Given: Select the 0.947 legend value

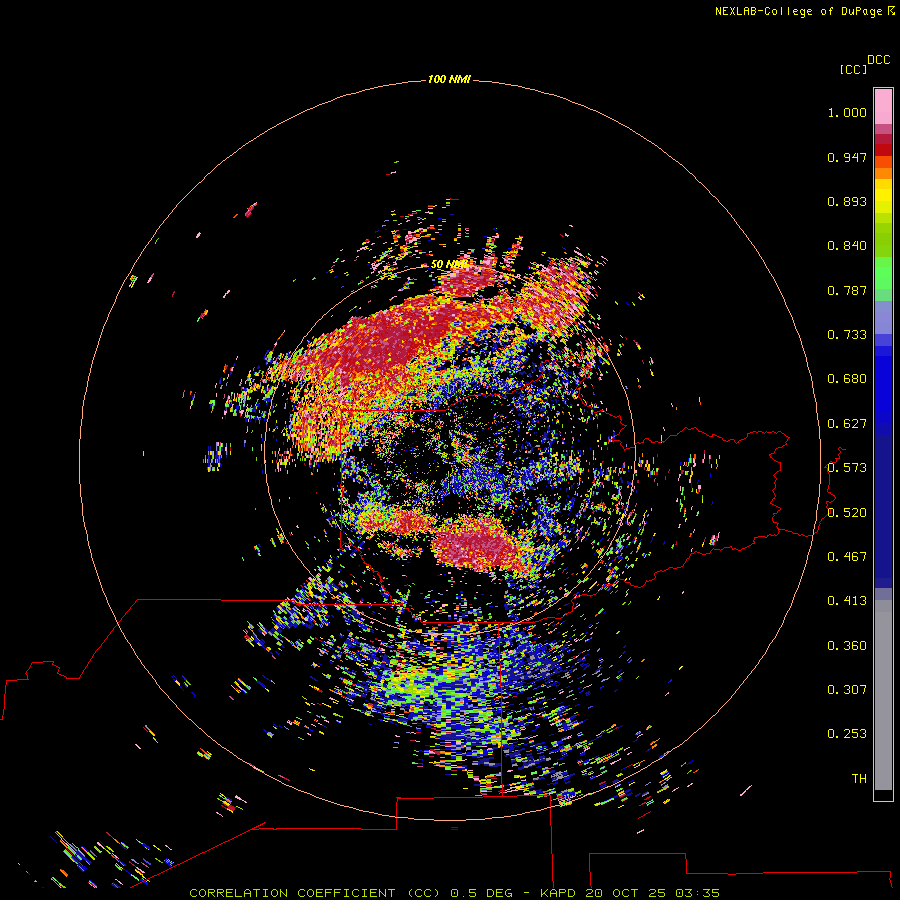Looking at the screenshot, I should pyautogui.click(x=847, y=157).
